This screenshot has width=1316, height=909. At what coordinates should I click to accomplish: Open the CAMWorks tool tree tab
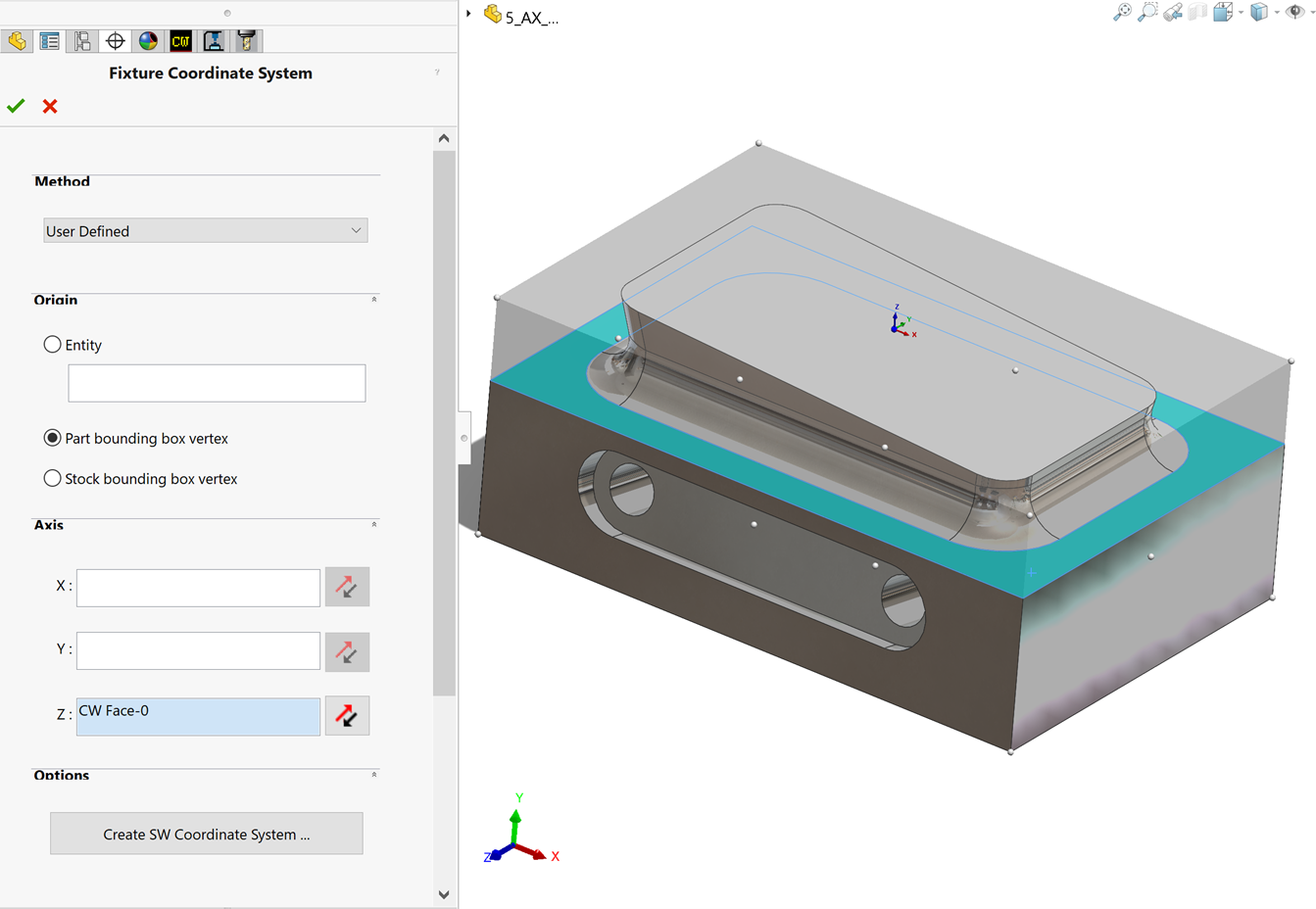pos(246,40)
